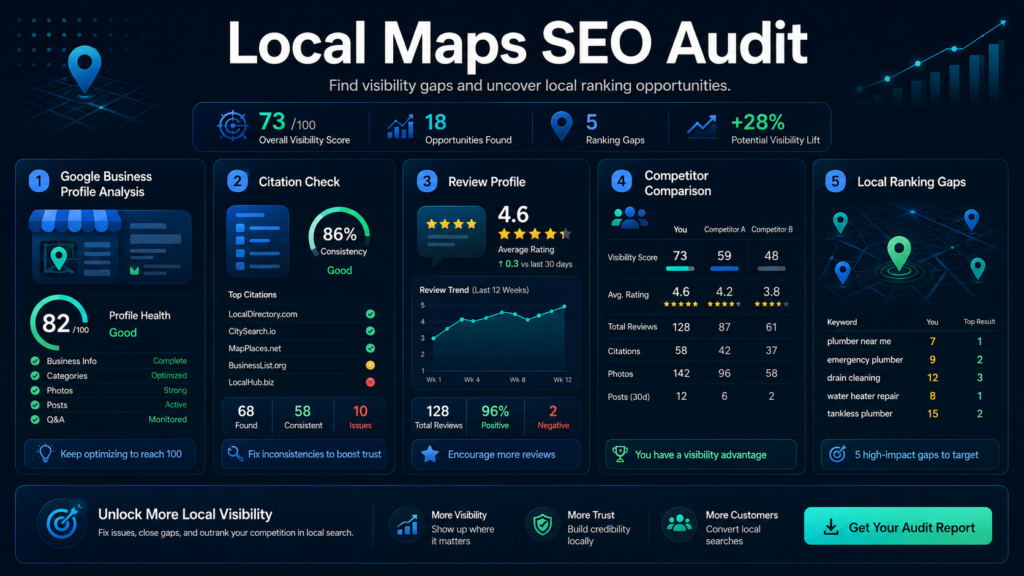Click Fix inconsistencies to boost trust

304,453
